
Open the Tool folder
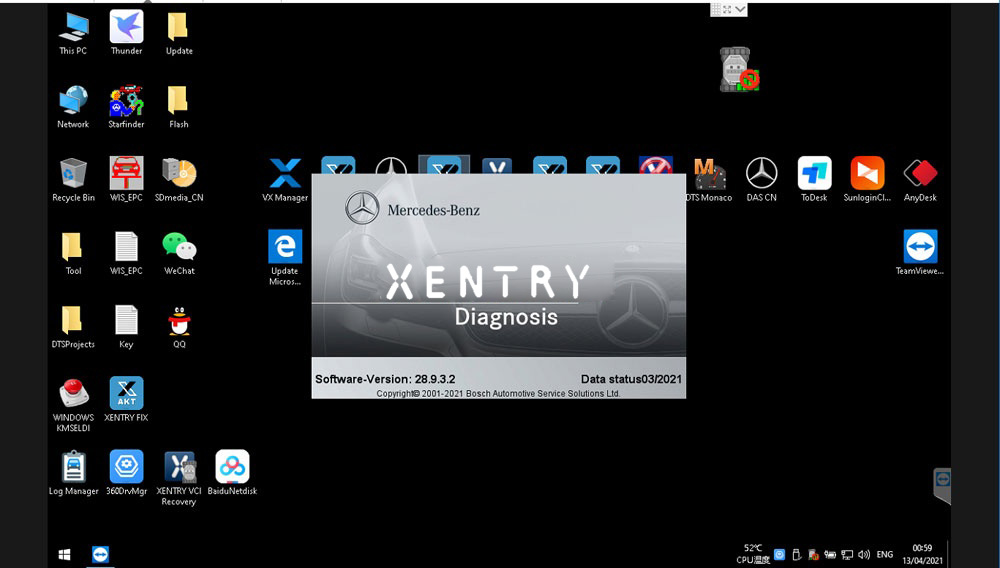click(73, 253)
